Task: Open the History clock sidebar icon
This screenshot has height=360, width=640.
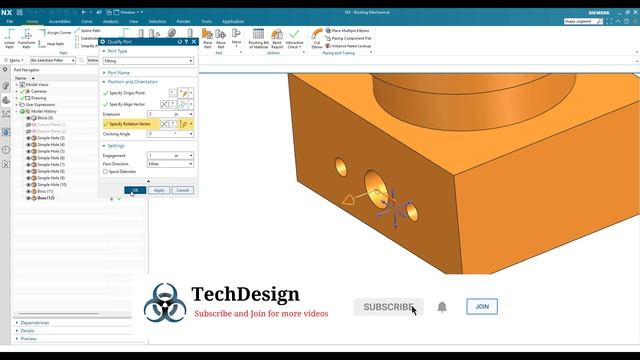Action: [6, 150]
